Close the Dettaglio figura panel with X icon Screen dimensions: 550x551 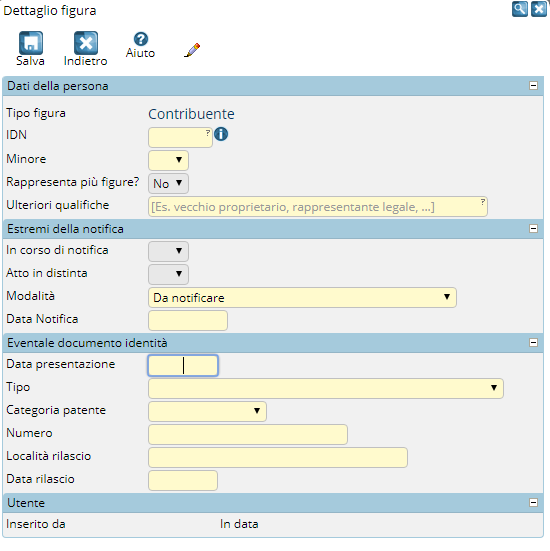click(x=539, y=9)
